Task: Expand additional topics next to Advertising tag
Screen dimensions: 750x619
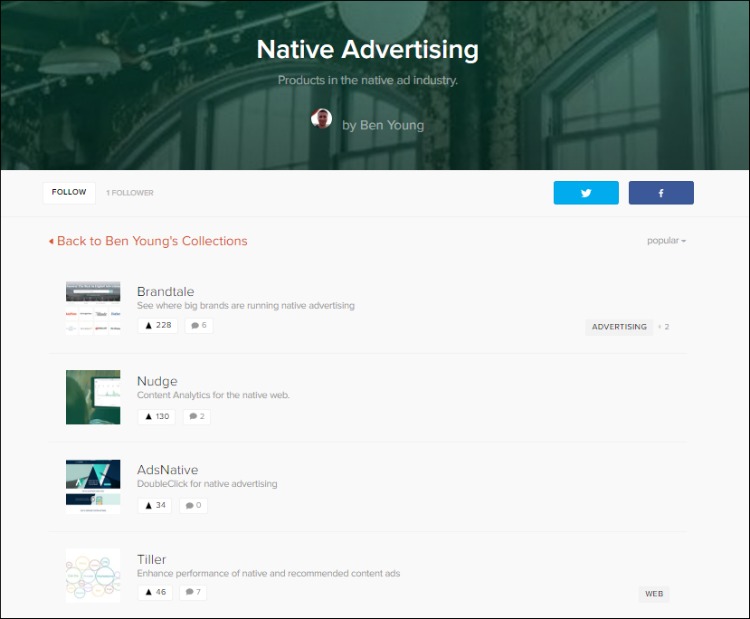Action: 665,327
